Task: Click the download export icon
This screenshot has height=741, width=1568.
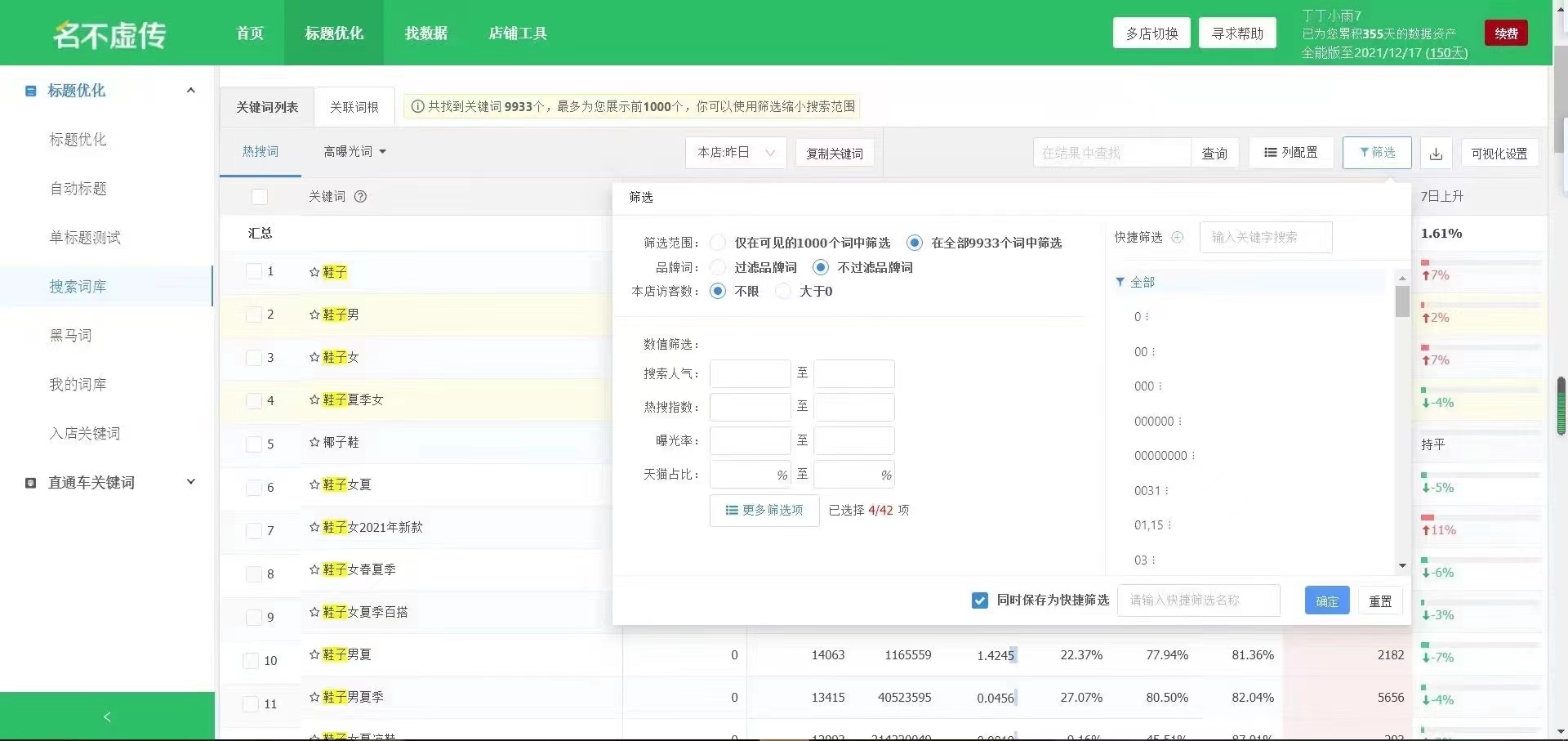Action: [x=1436, y=154]
